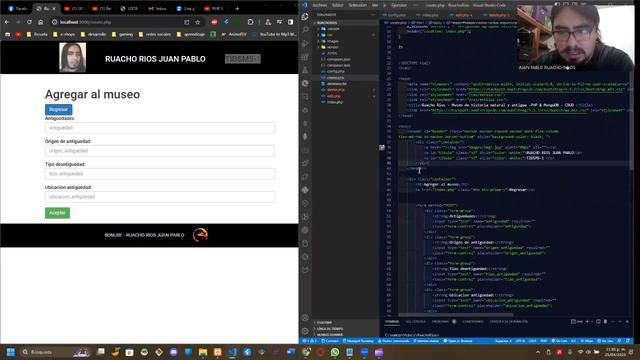Focus the Antiguedades input field
Image resolution: width=640 pixels, height=360 pixels.
click(x=160, y=128)
